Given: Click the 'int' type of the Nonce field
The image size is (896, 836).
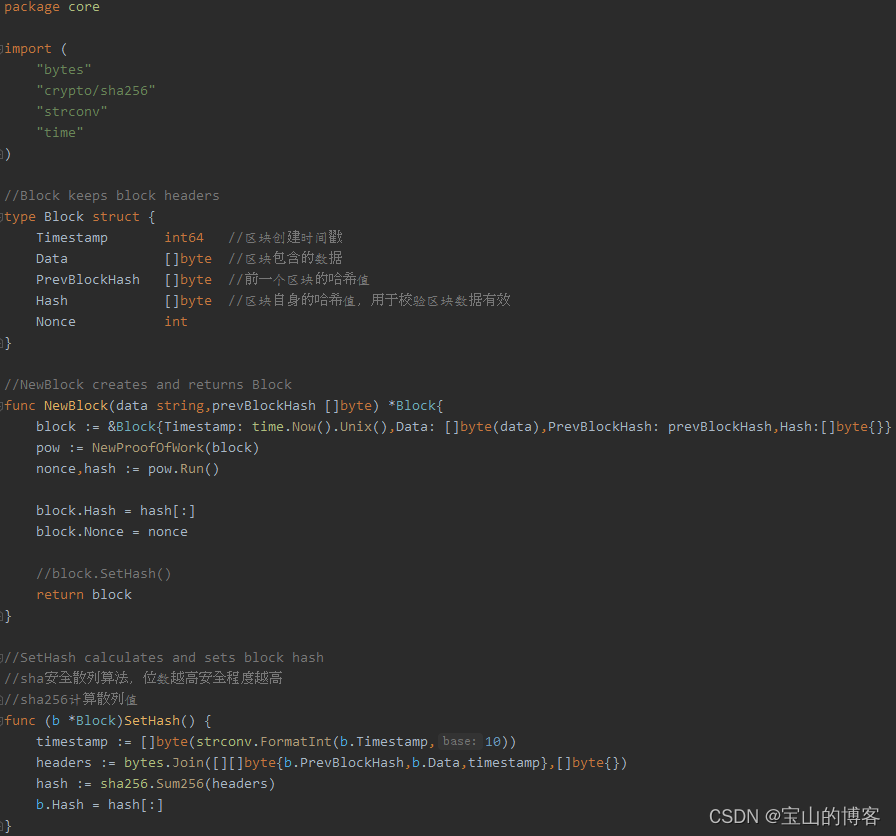Looking at the screenshot, I should [176, 322].
